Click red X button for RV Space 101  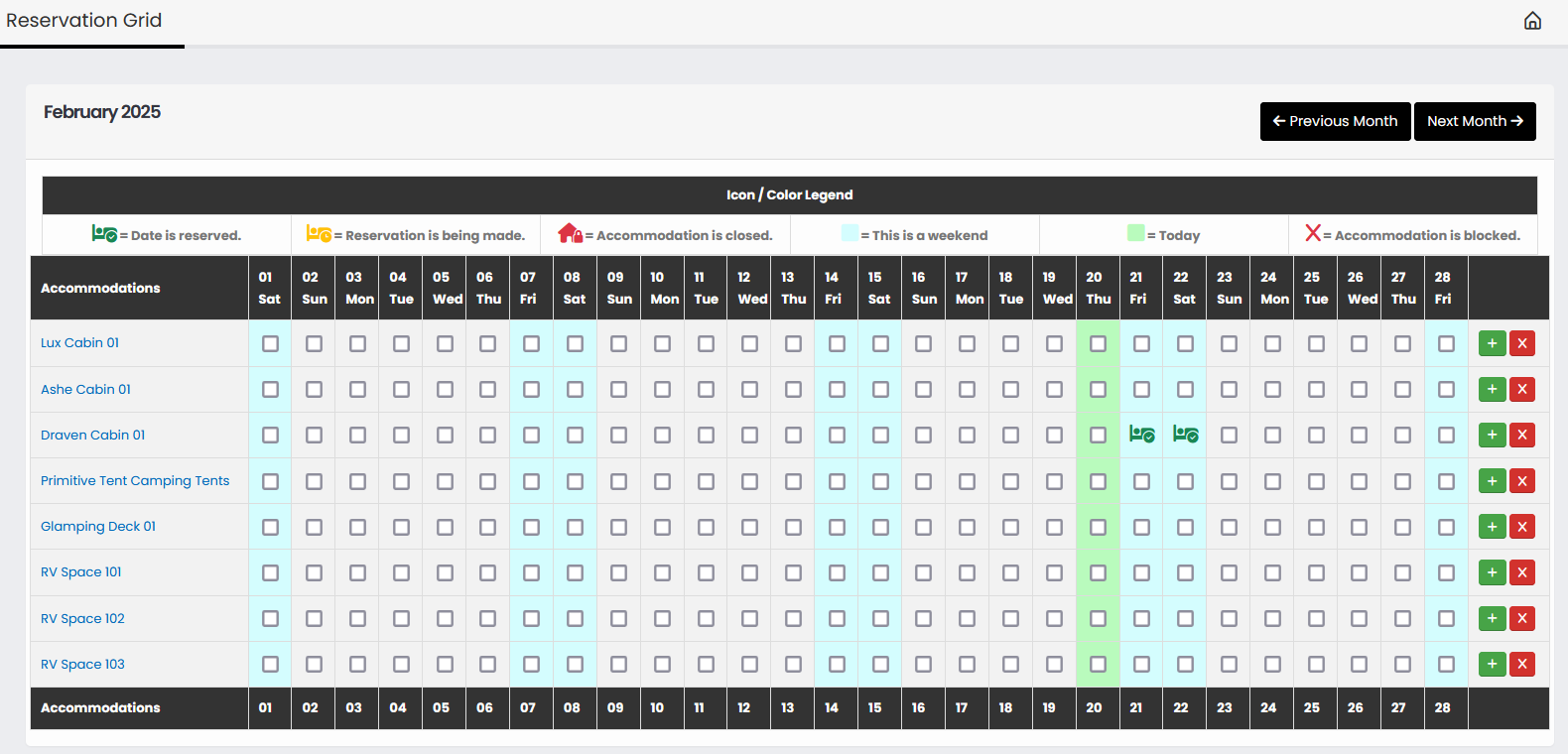(1521, 572)
